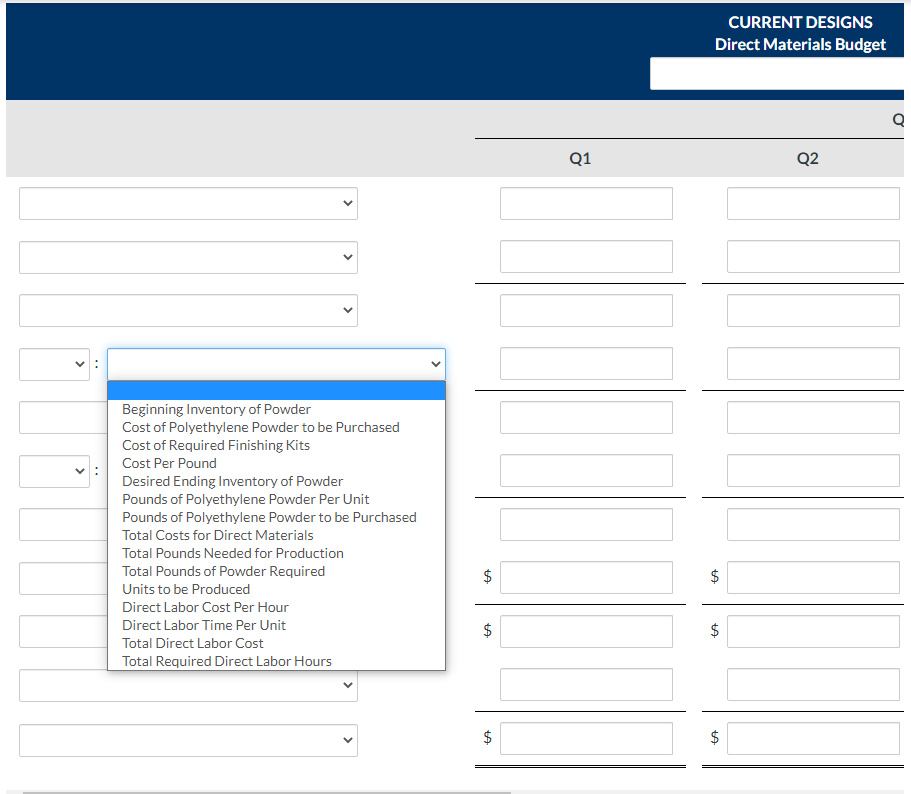911x794 pixels.
Task: Select 'Cost of Polyethylene Powder to be Purchased'
Action: [277, 427]
